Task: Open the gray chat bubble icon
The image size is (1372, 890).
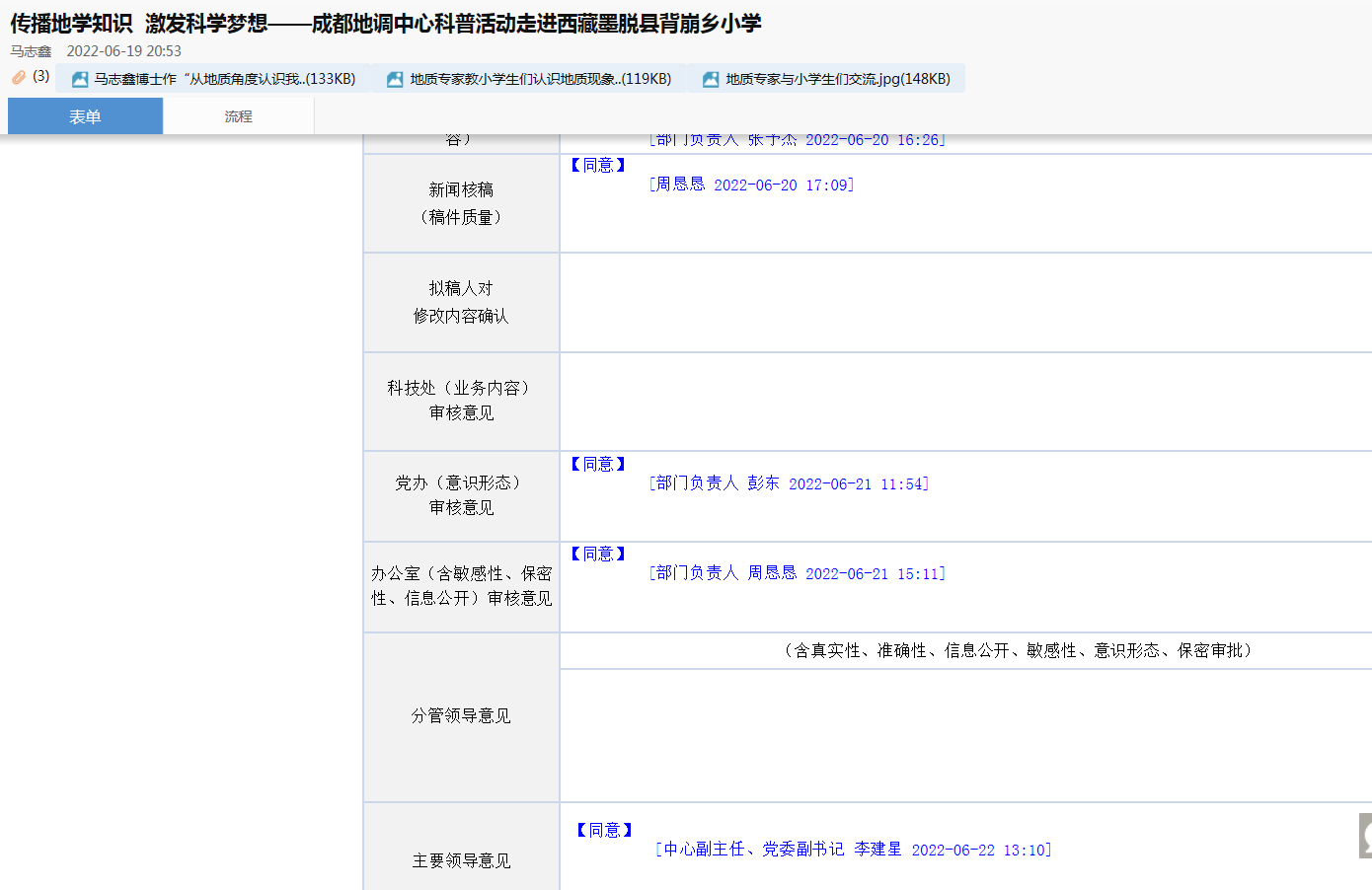Action: [1366, 836]
